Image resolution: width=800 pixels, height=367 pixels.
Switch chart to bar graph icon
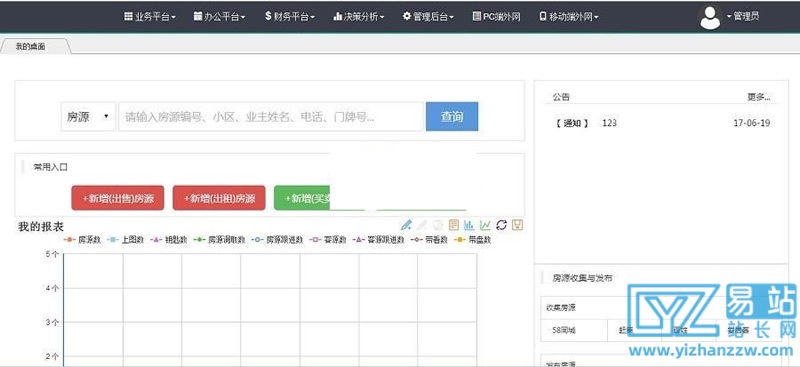(469, 225)
